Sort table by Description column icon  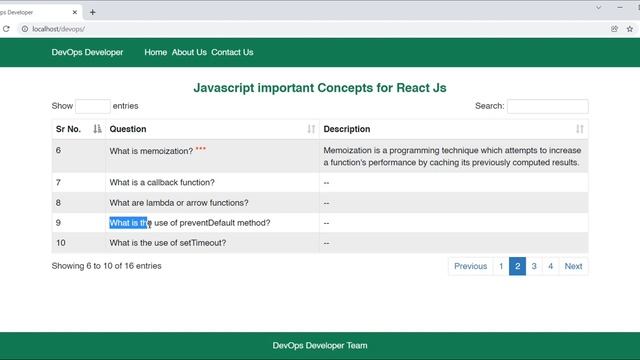(580, 129)
